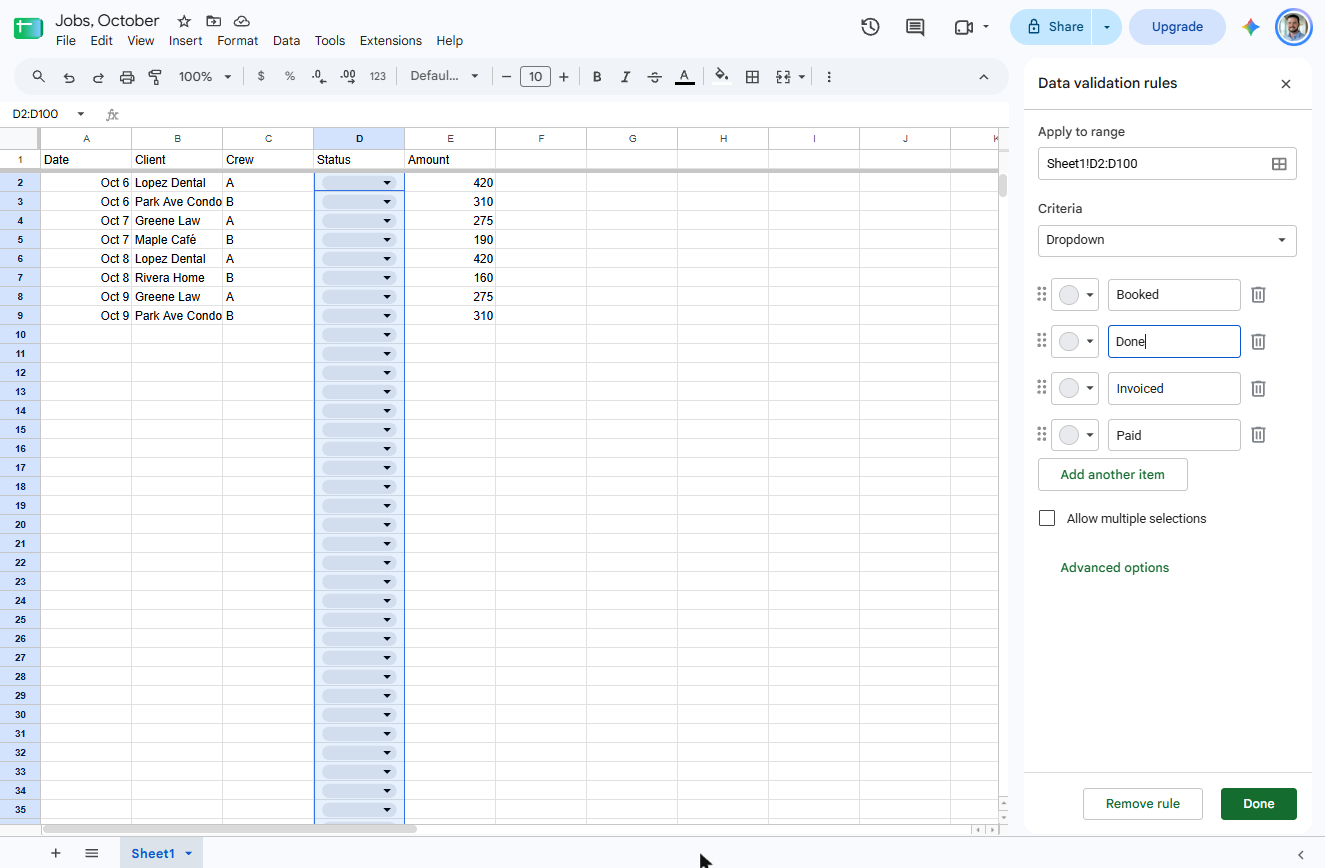This screenshot has width=1325, height=868.
Task: Apply strikethrough formatting
Action: click(x=655, y=77)
